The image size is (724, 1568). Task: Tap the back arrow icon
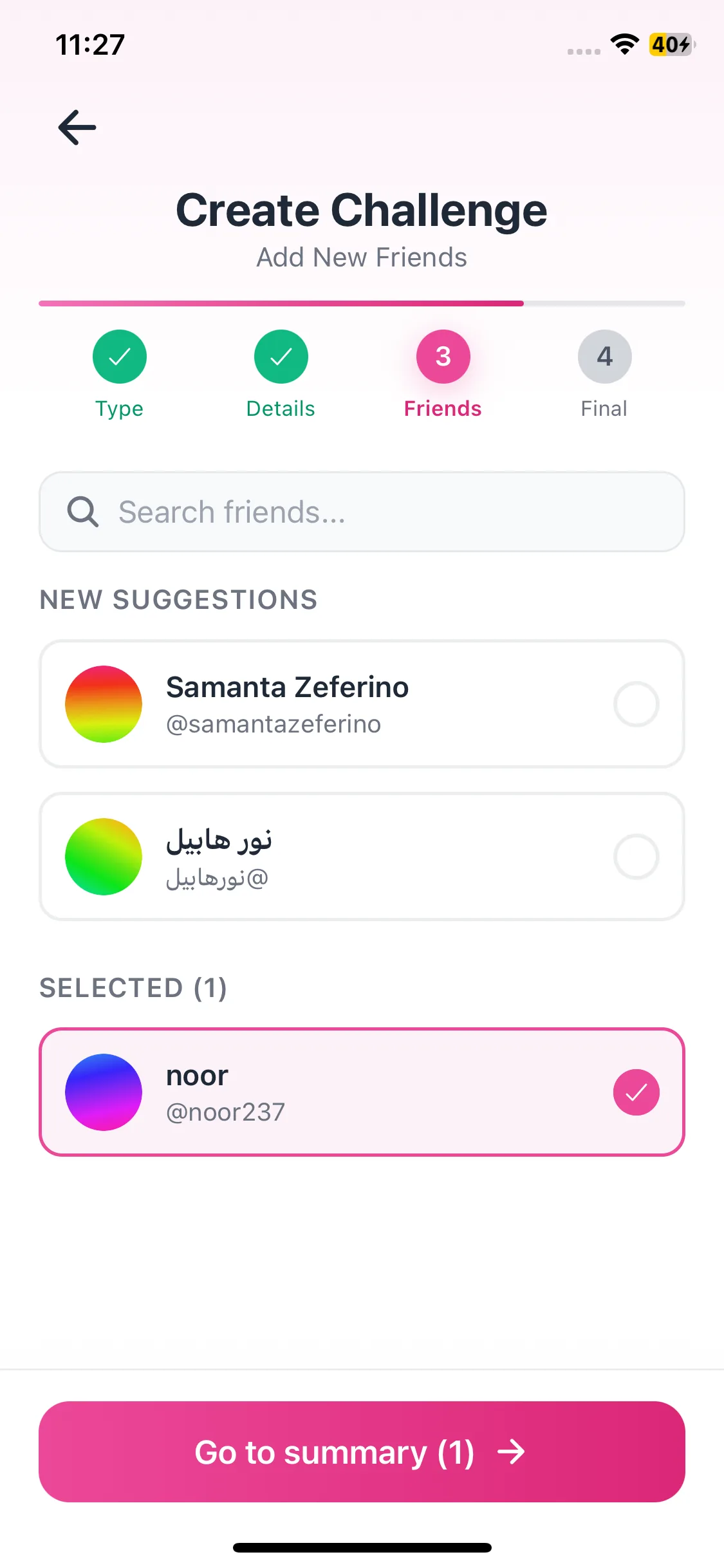(x=77, y=127)
